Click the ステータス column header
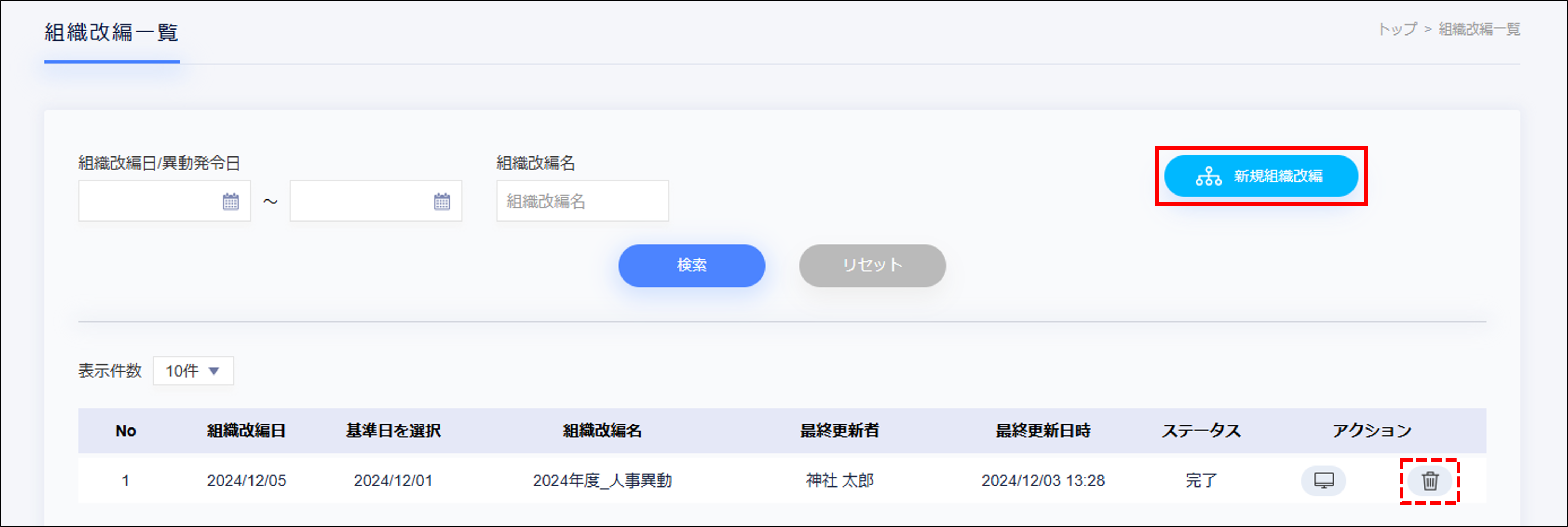Viewport: 1568px width, 527px height. pos(1201,431)
